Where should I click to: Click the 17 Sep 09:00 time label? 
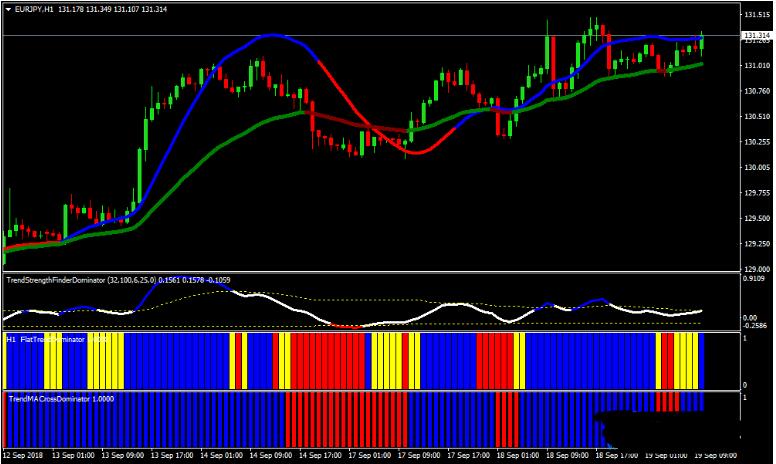pyautogui.click(x=419, y=455)
